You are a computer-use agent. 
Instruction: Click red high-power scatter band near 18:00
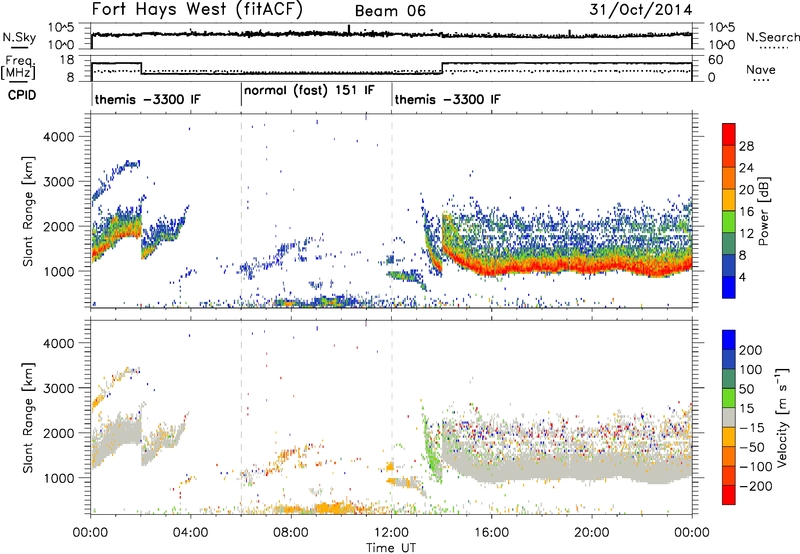541,265
